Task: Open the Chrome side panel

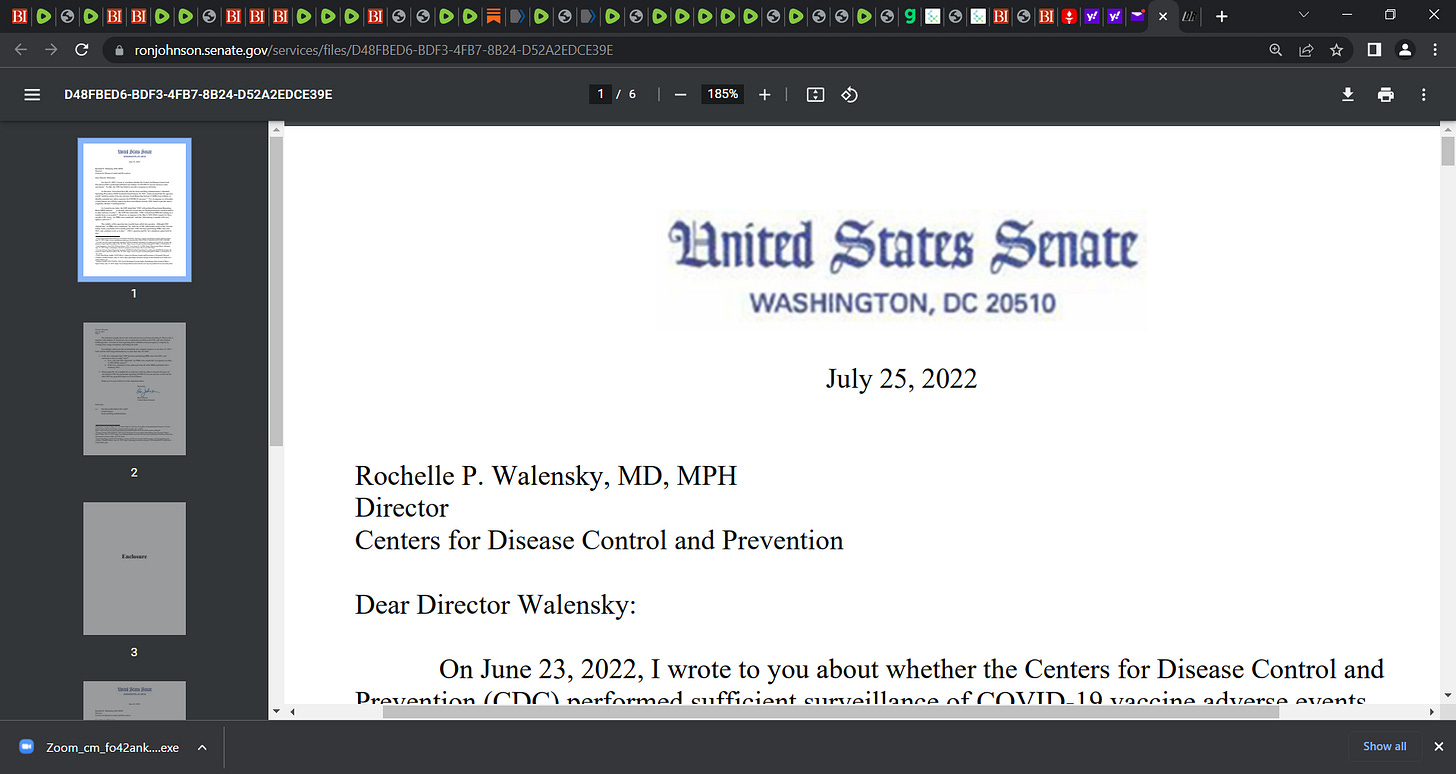Action: point(1375,50)
